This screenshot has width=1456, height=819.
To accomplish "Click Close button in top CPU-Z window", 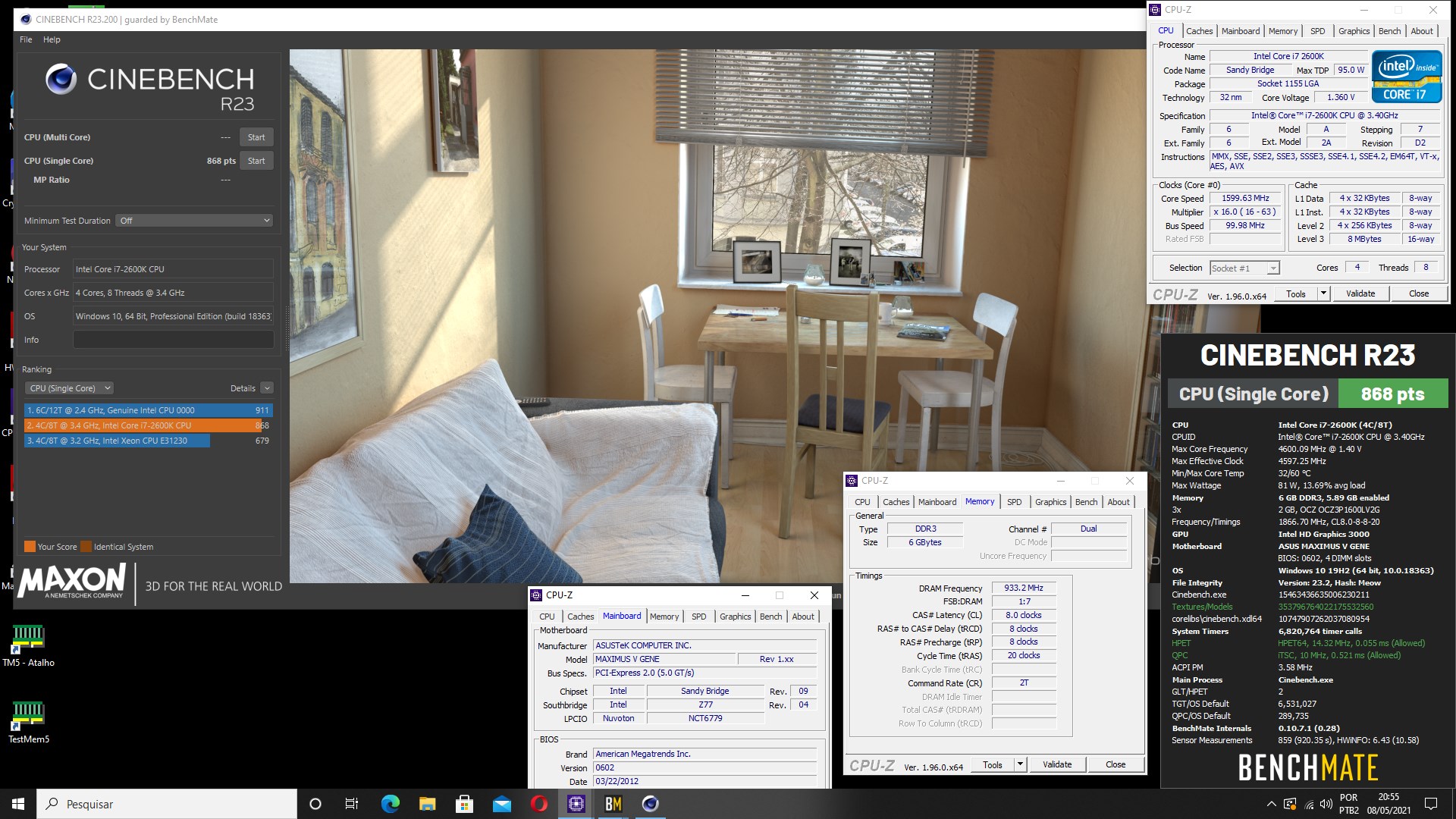I will click(x=1419, y=293).
